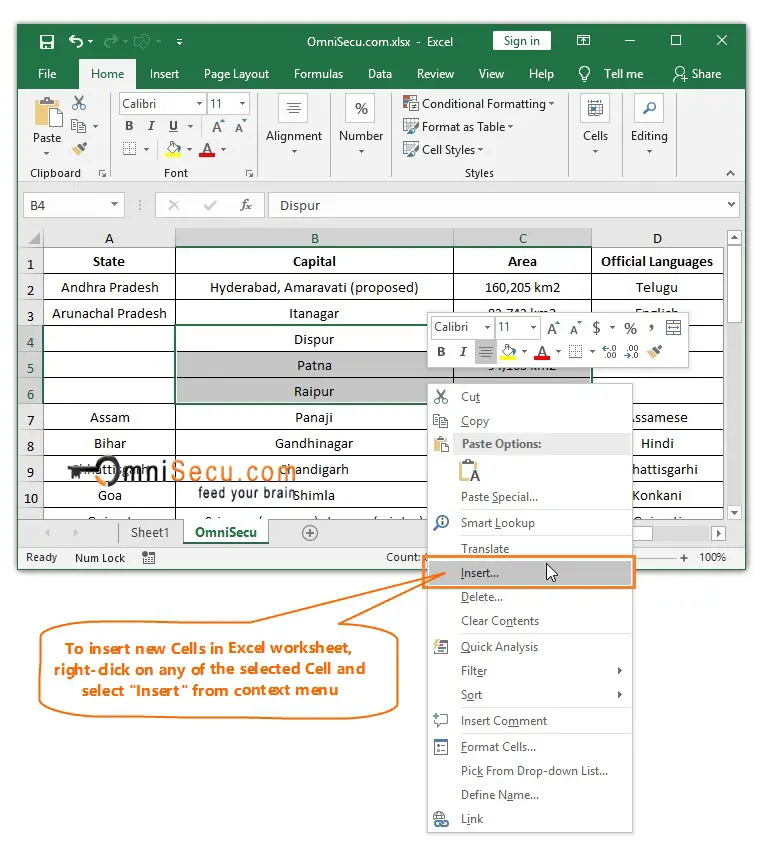Screen dimensions: 766x846
Task: Click the Insert Function fx icon
Action: 246,205
